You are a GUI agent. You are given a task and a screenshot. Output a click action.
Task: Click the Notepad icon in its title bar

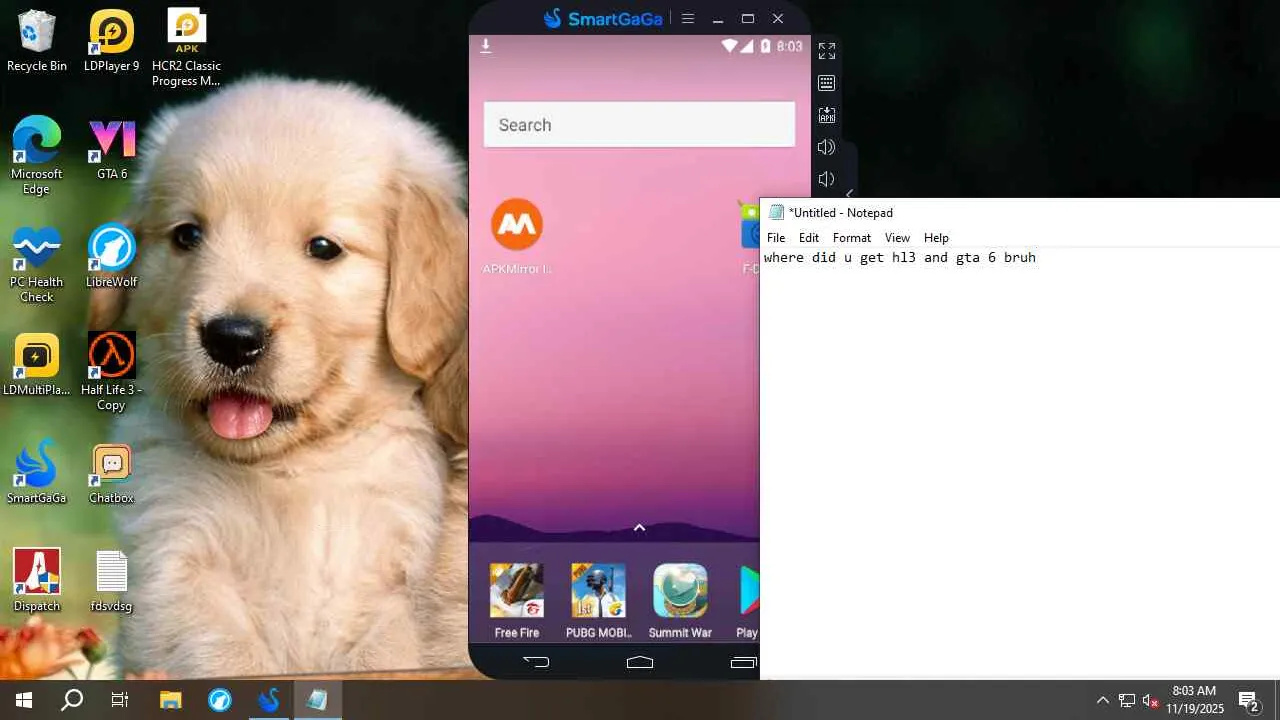pyautogui.click(x=776, y=212)
